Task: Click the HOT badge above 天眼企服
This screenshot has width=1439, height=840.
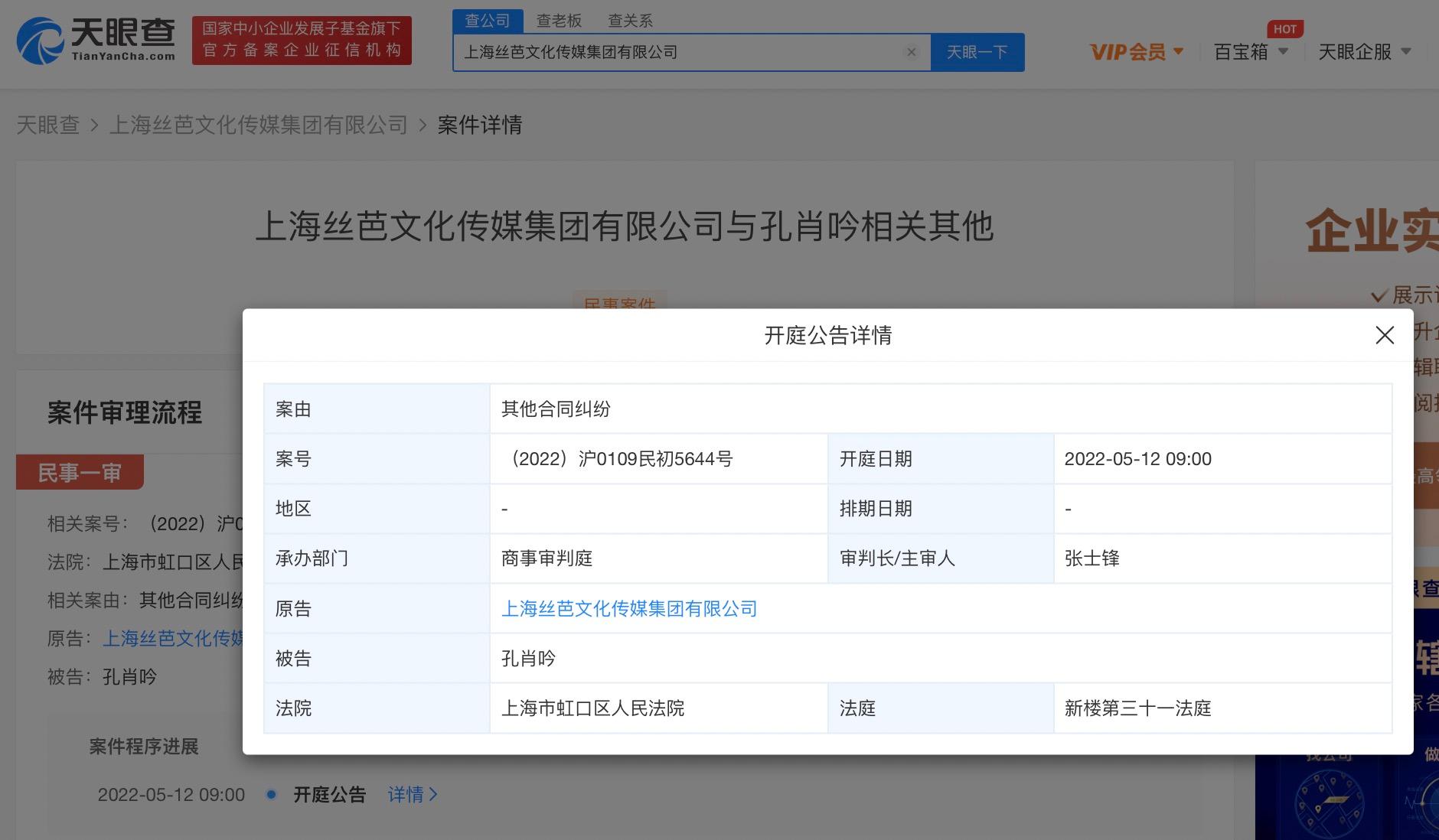Action: [1286, 28]
